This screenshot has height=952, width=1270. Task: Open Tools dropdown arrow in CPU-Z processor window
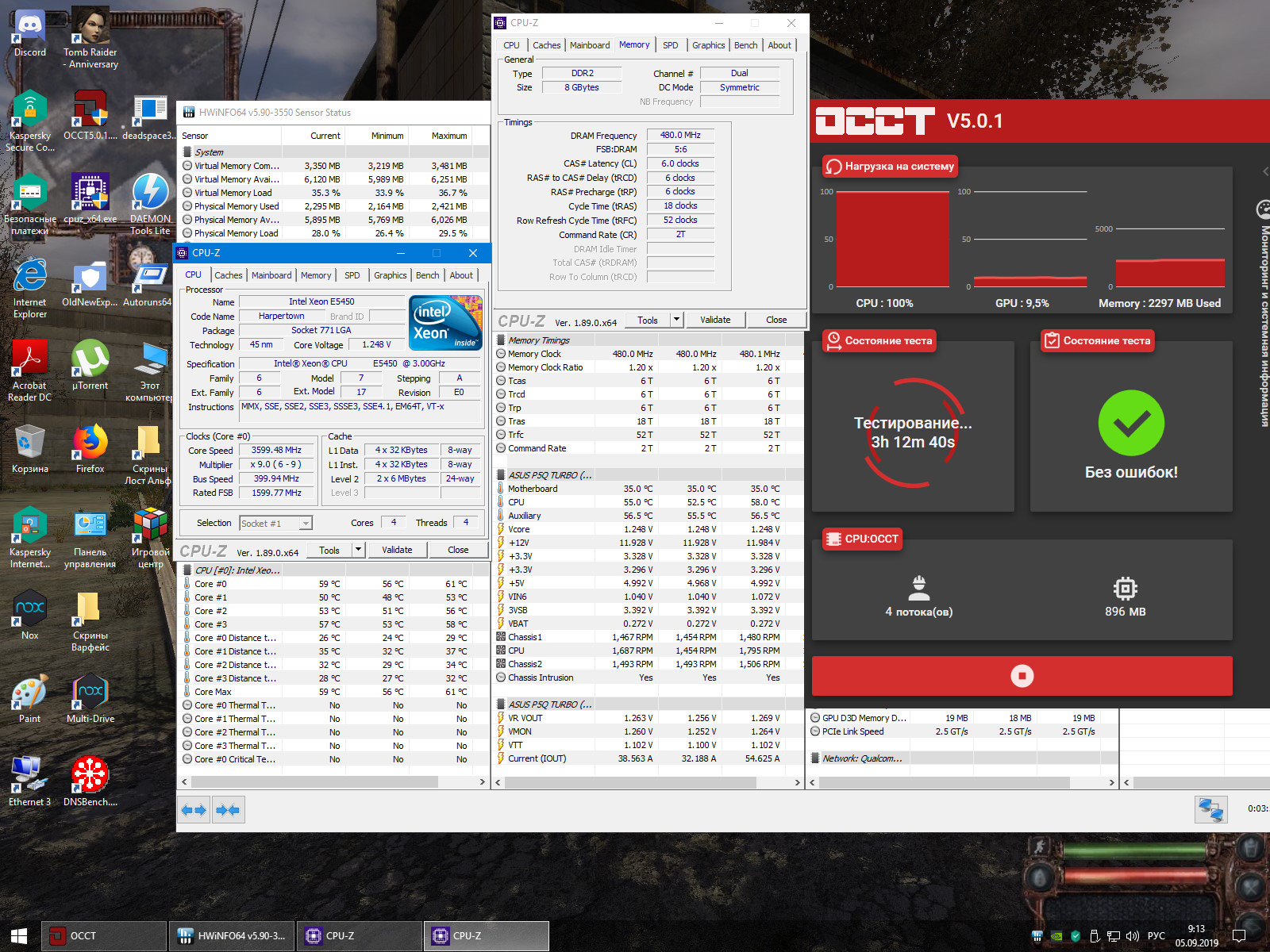[x=359, y=550]
